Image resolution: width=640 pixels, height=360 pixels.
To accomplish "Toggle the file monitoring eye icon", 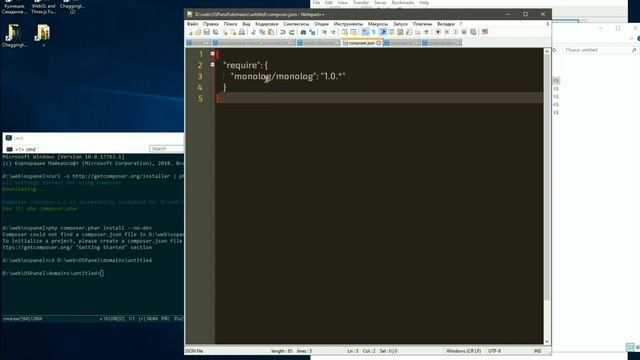I will point(427,32).
